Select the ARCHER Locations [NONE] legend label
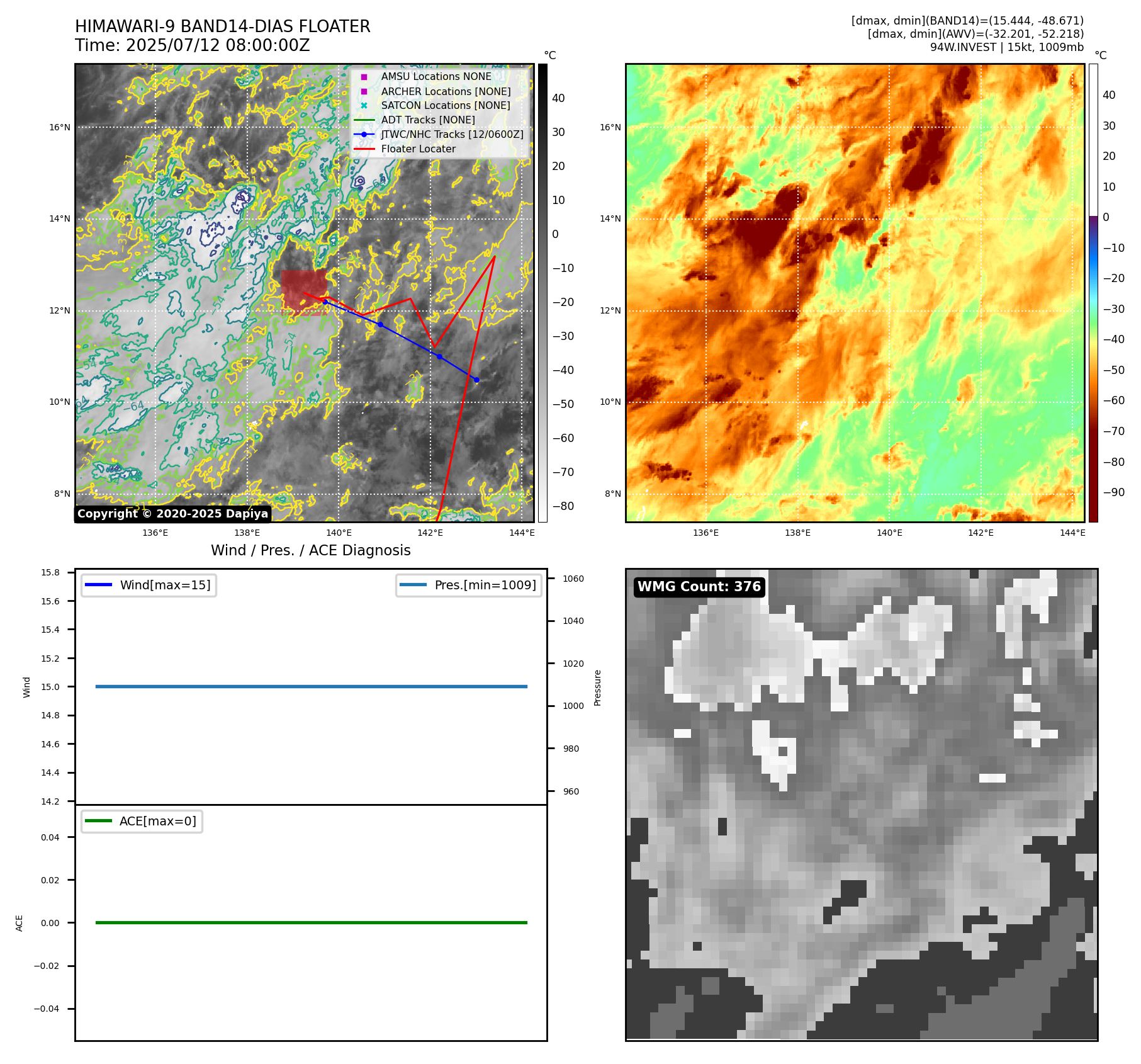 click(446, 91)
